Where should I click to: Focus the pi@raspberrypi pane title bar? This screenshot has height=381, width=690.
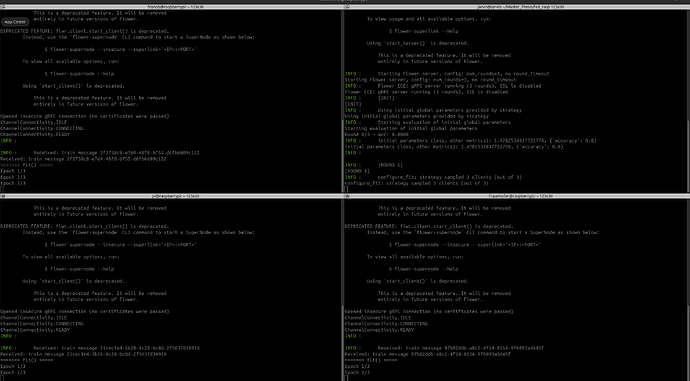(x=172, y=196)
